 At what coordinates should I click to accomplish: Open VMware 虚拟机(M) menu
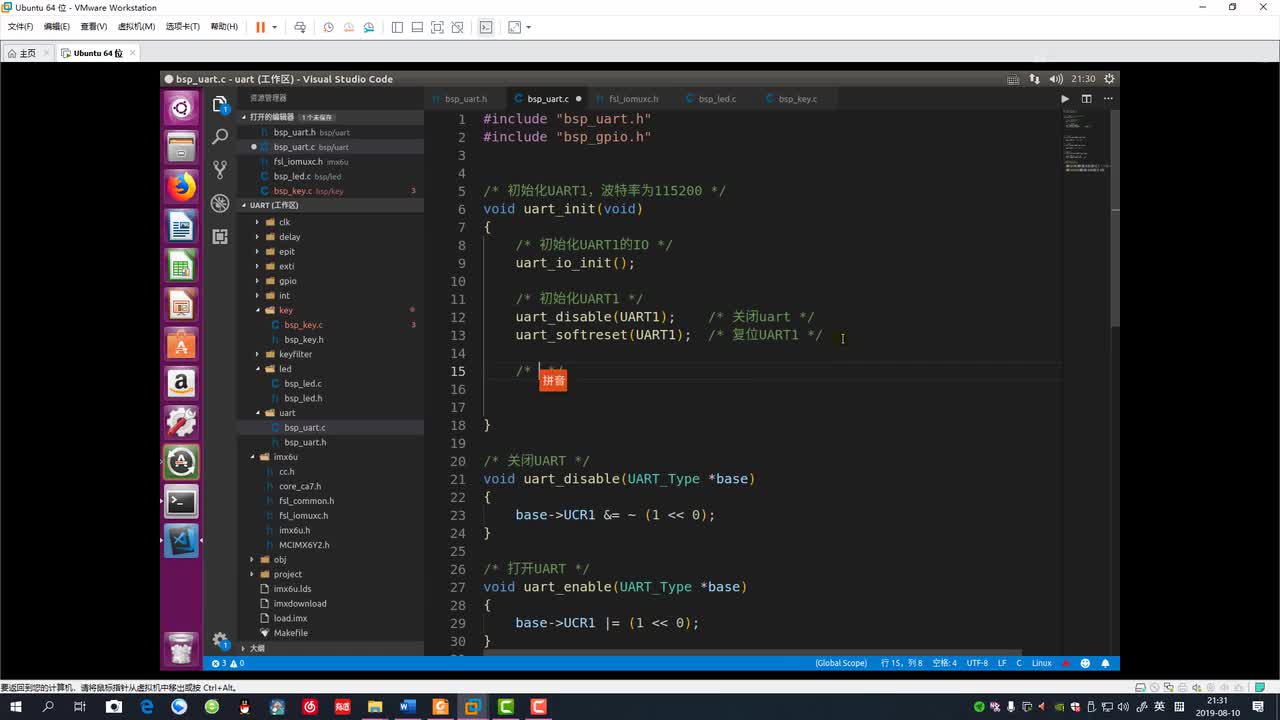tap(136, 27)
